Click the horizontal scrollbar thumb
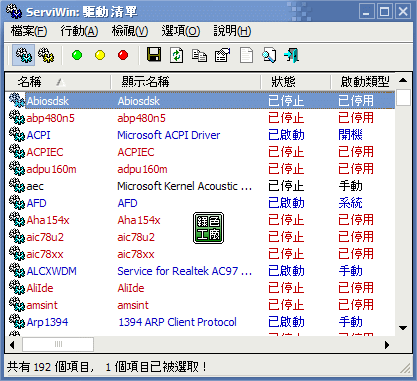 (58, 344)
